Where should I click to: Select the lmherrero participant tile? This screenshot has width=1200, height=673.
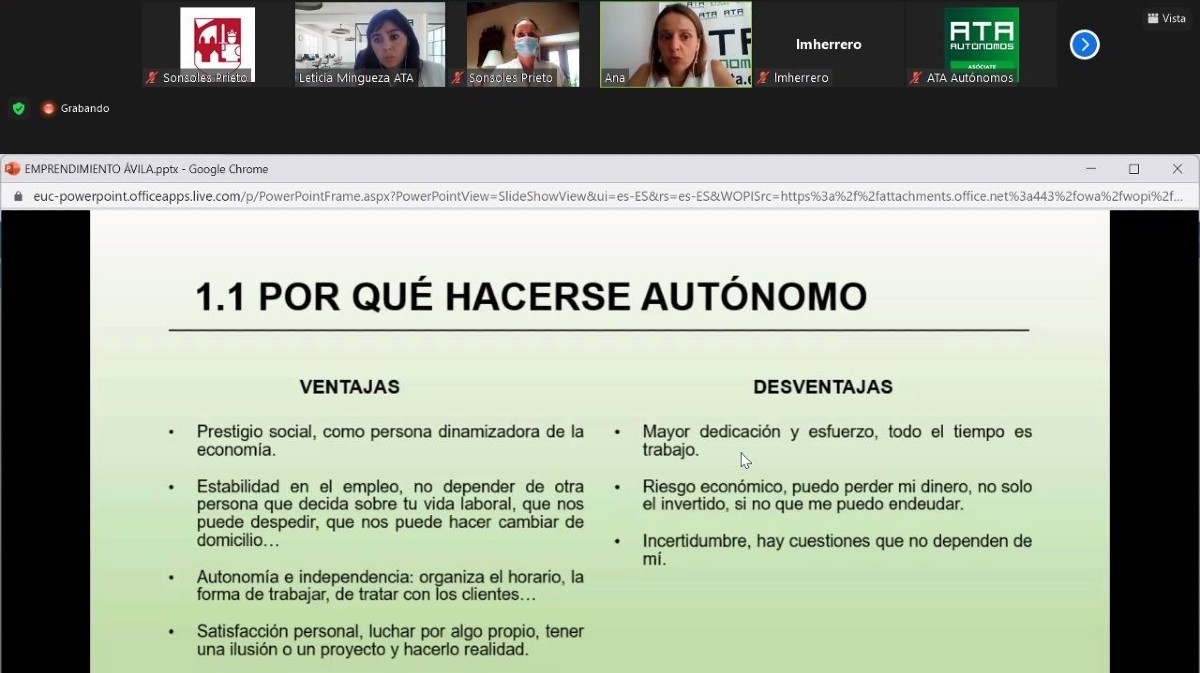click(828, 44)
